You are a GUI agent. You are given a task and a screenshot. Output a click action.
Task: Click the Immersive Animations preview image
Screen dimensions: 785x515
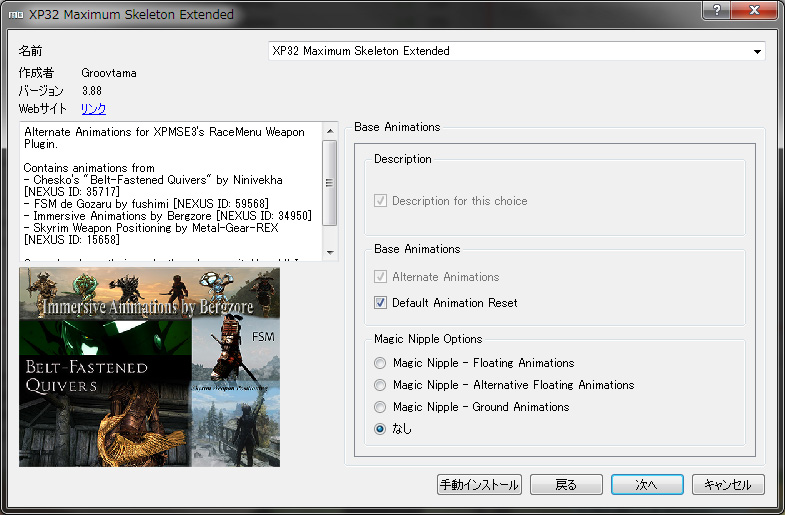point(150,367)
